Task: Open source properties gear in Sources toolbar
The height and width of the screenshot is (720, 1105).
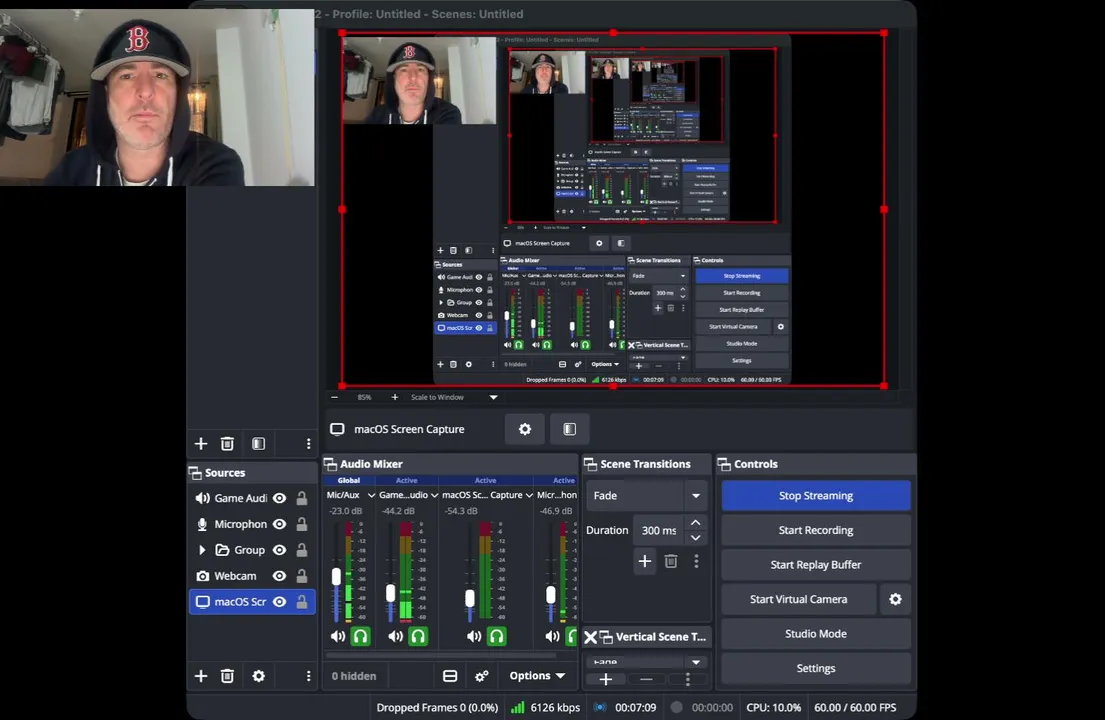Action: pos(259,676)
